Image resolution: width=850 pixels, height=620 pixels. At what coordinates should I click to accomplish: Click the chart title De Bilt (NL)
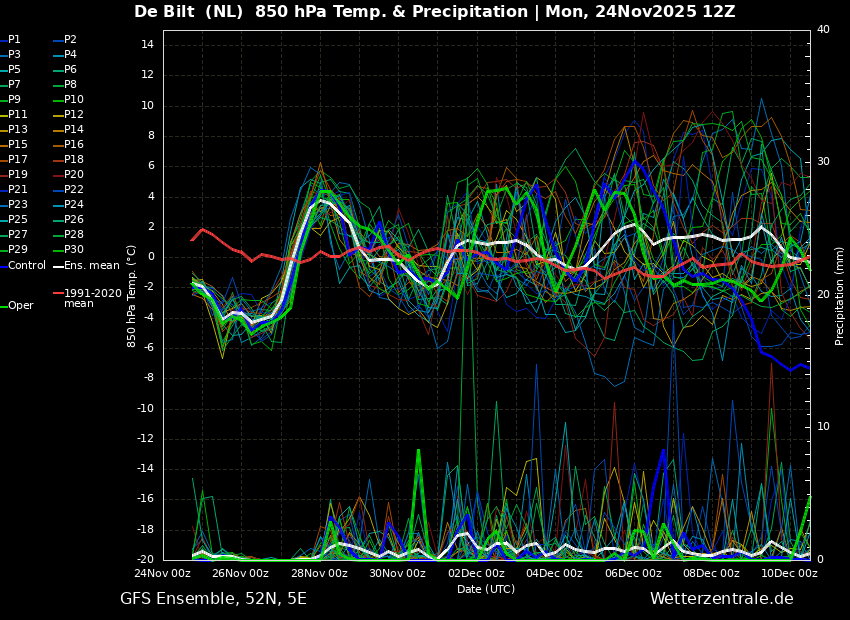coord(189,11)
